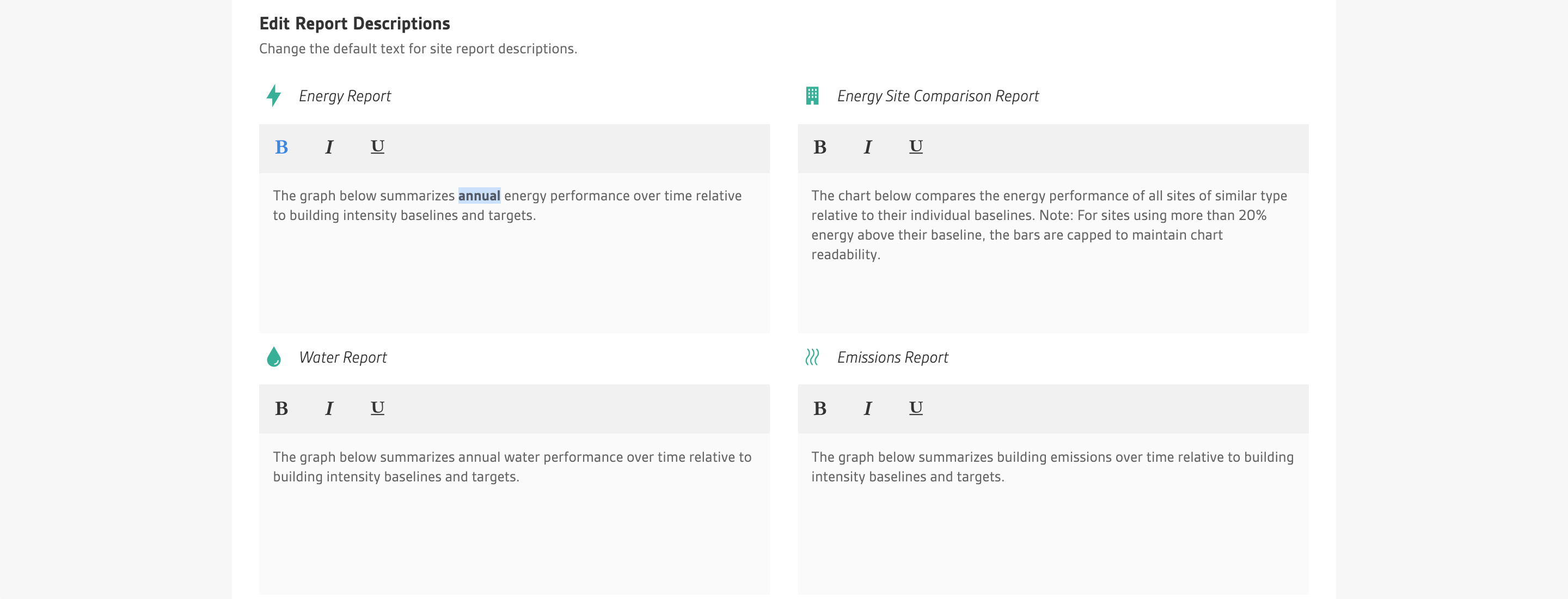Apply italic in Energy Report editor

329,148
